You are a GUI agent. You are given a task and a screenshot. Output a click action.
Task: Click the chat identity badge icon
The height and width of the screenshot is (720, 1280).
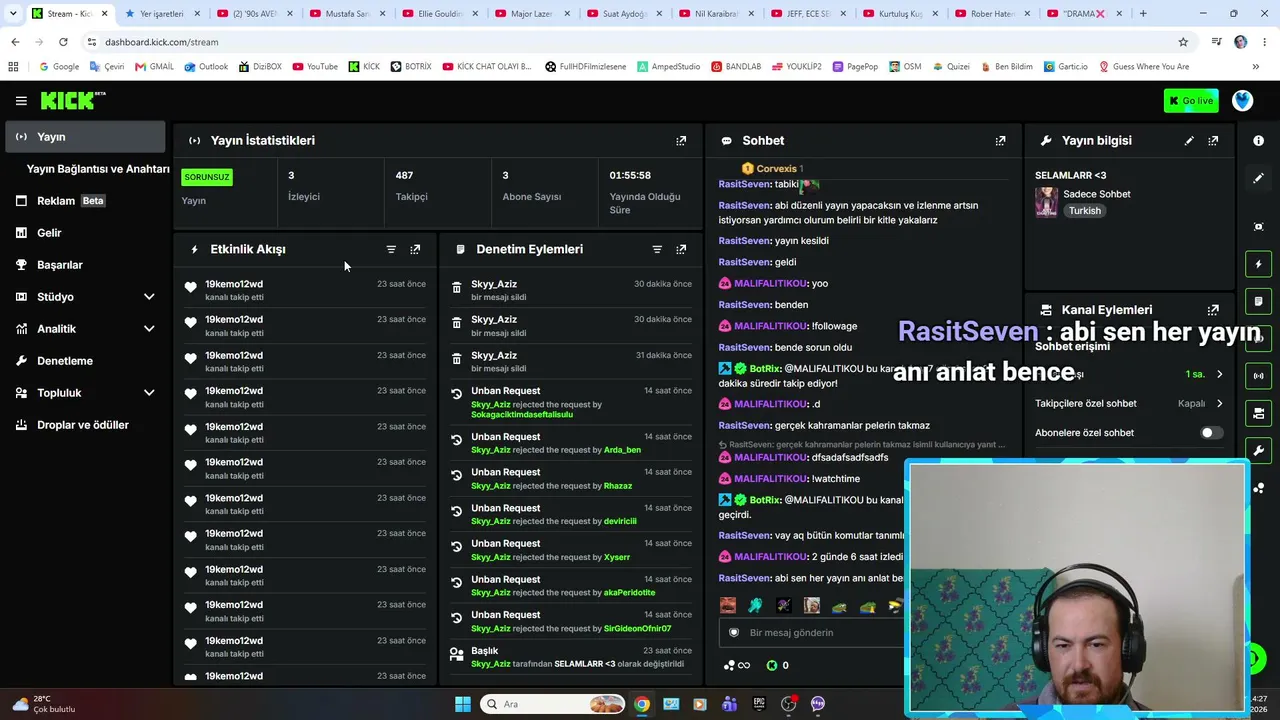coord(733,633)
